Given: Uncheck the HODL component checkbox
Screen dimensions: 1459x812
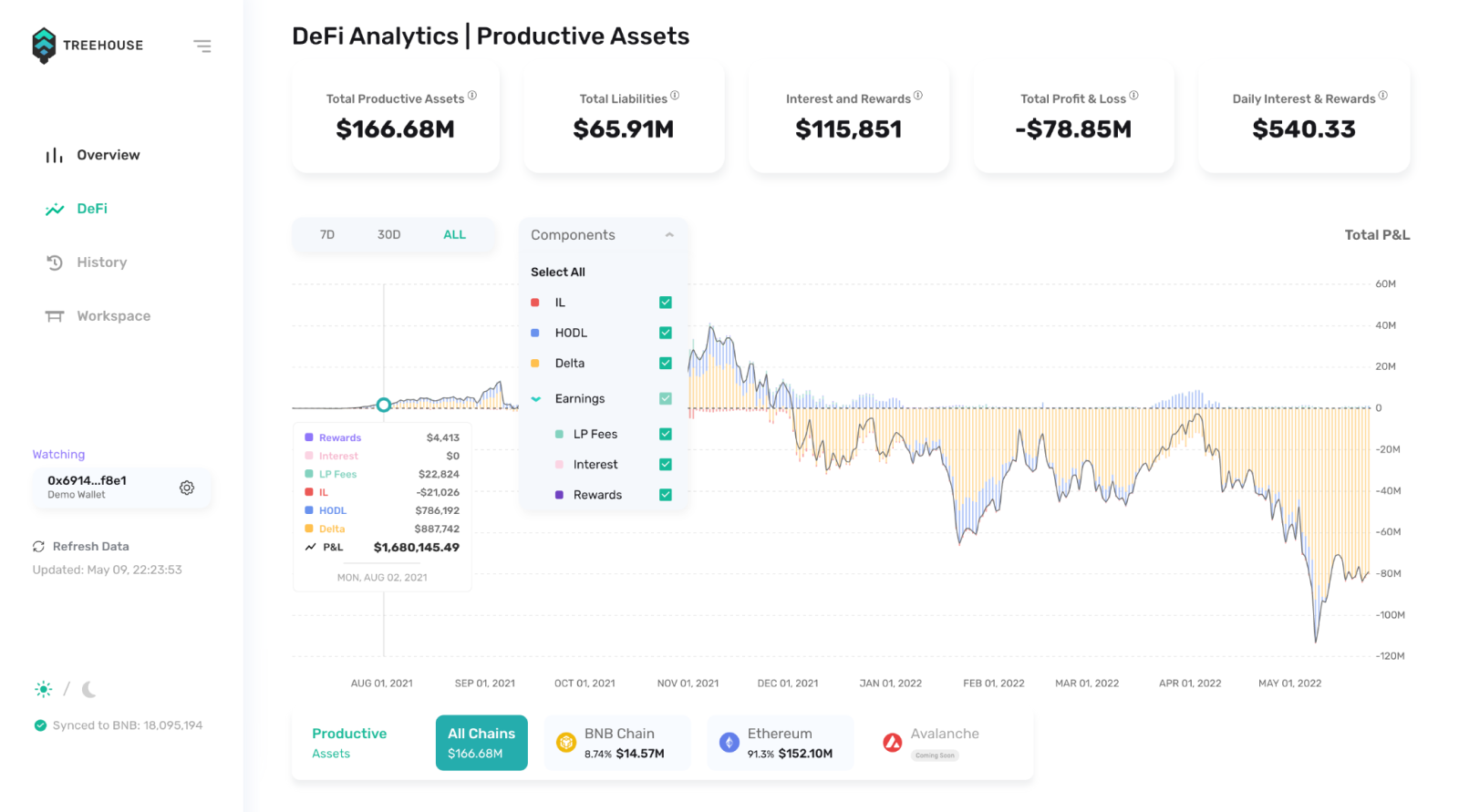Looking at the screenshot, I should pyautogui.click(x=666, y=333).
